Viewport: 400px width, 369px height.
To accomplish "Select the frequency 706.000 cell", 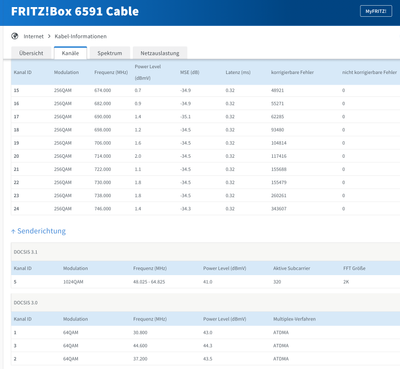I will 103,143.
